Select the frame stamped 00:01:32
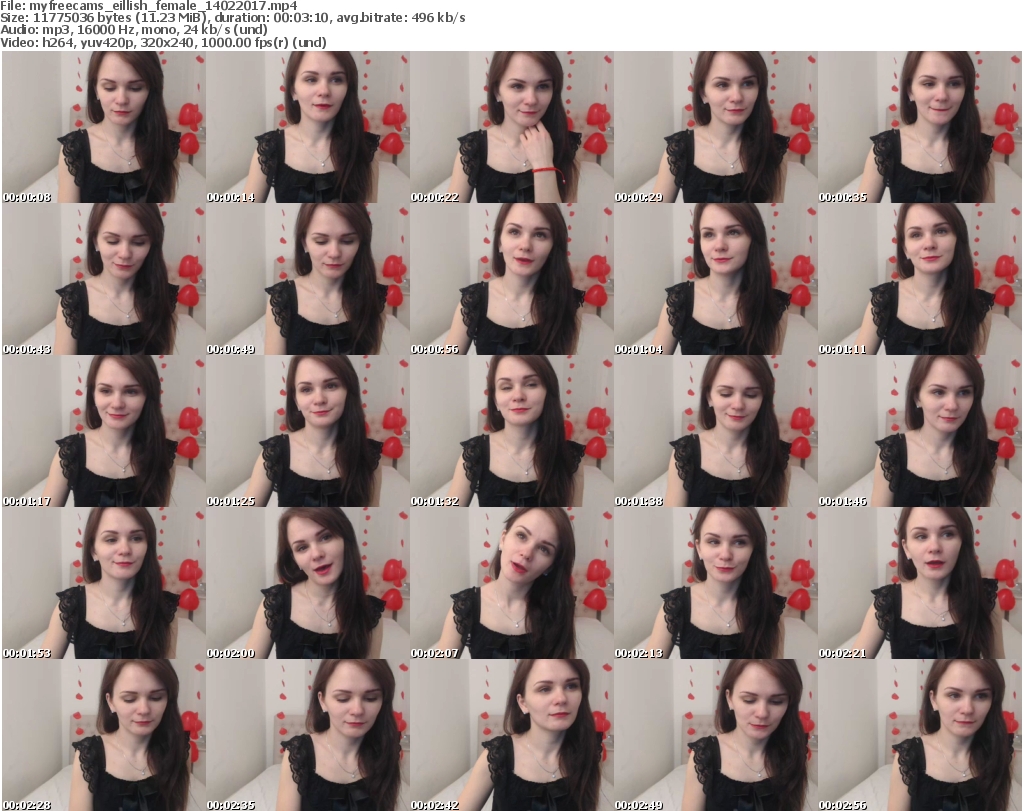The image size is (1024, 811). point(512,431)
